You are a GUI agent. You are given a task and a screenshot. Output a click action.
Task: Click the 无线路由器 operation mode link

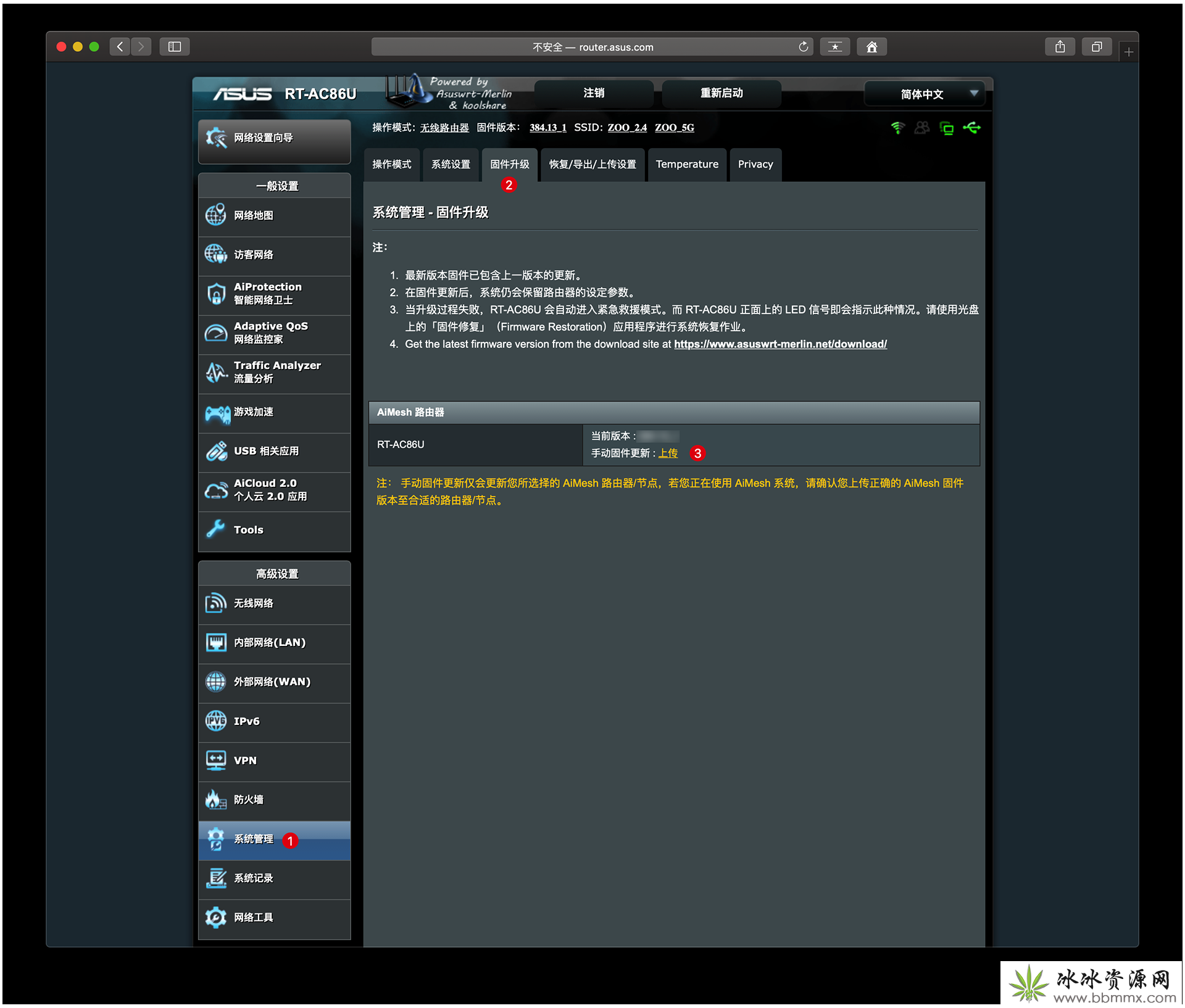(444, 128)
